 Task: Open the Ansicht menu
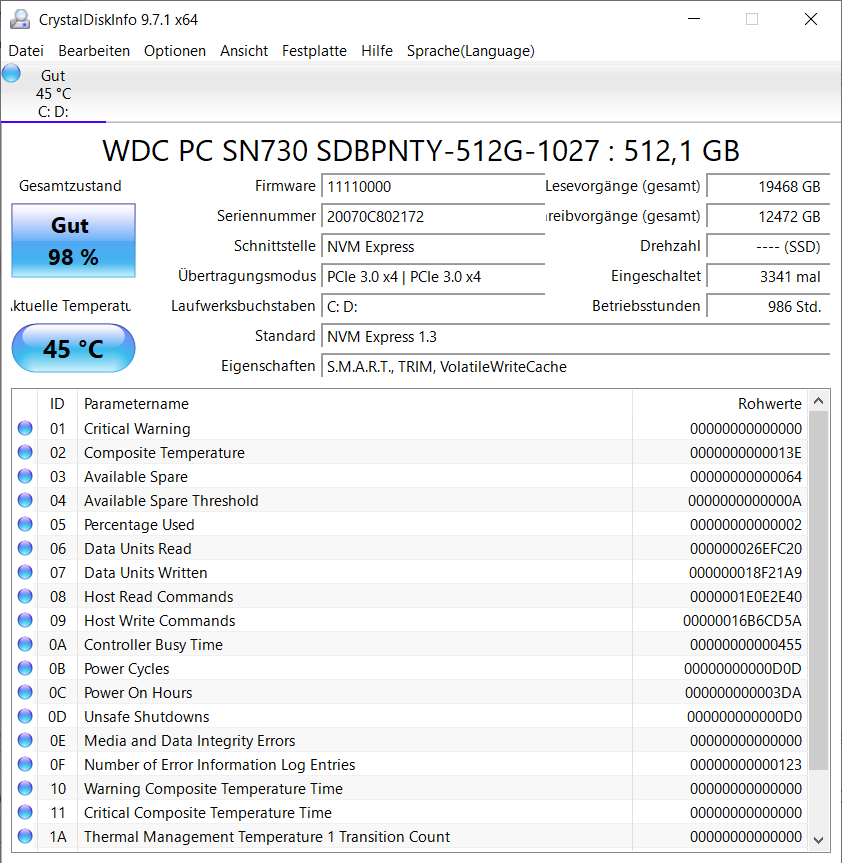pyautogui.click(x=244, y=51)
